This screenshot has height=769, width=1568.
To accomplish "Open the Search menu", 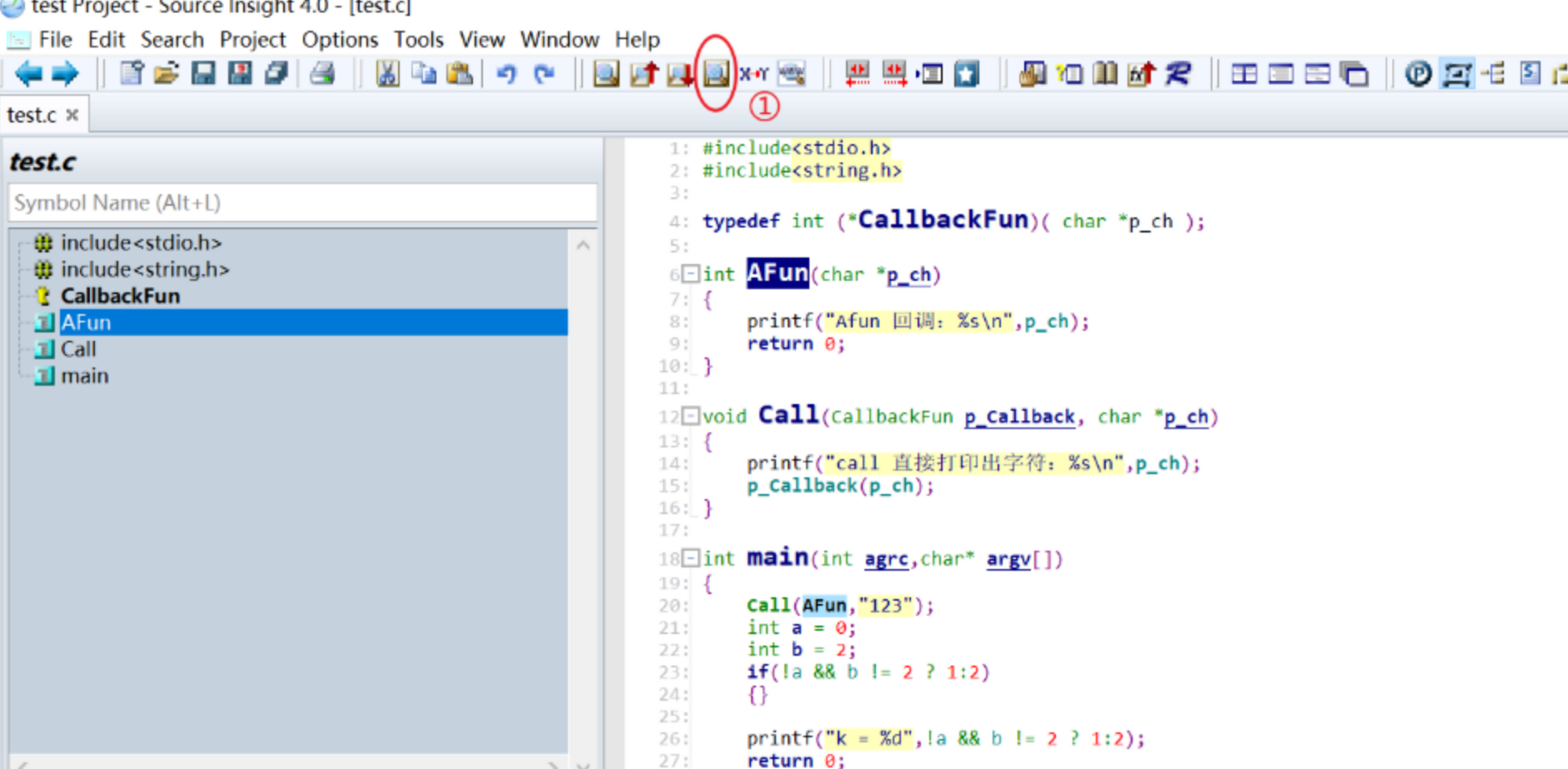I will pyautogui.click(x=172, y=39).
